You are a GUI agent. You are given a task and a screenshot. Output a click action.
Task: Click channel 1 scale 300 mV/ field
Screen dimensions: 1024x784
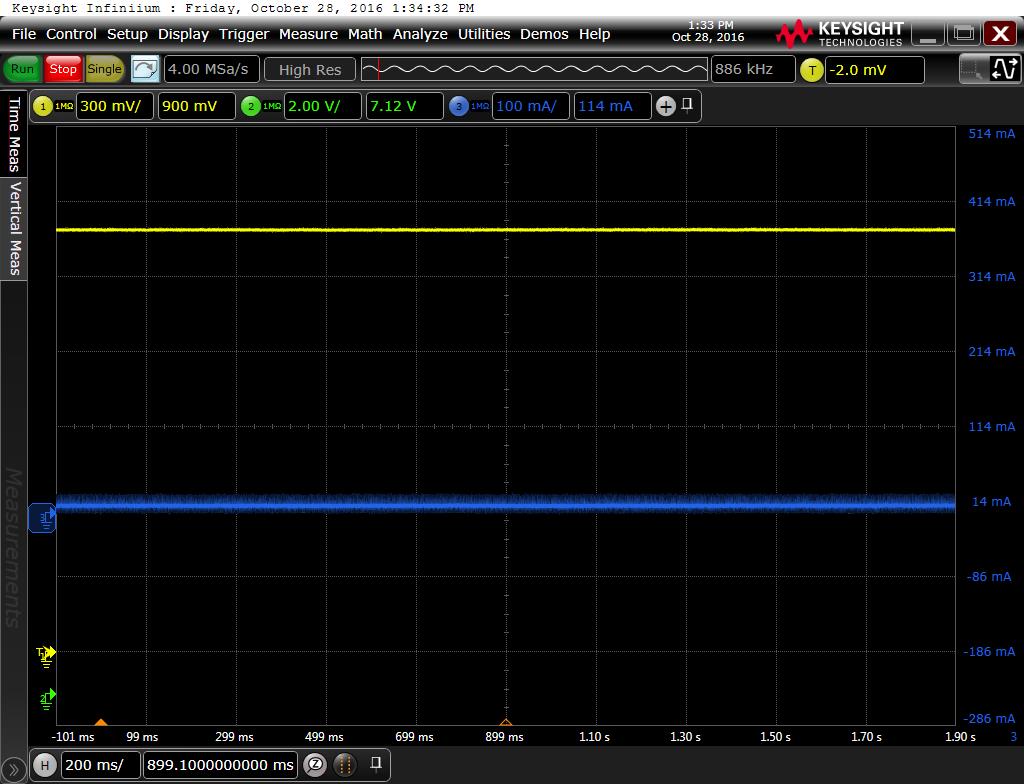pos(115,106)
